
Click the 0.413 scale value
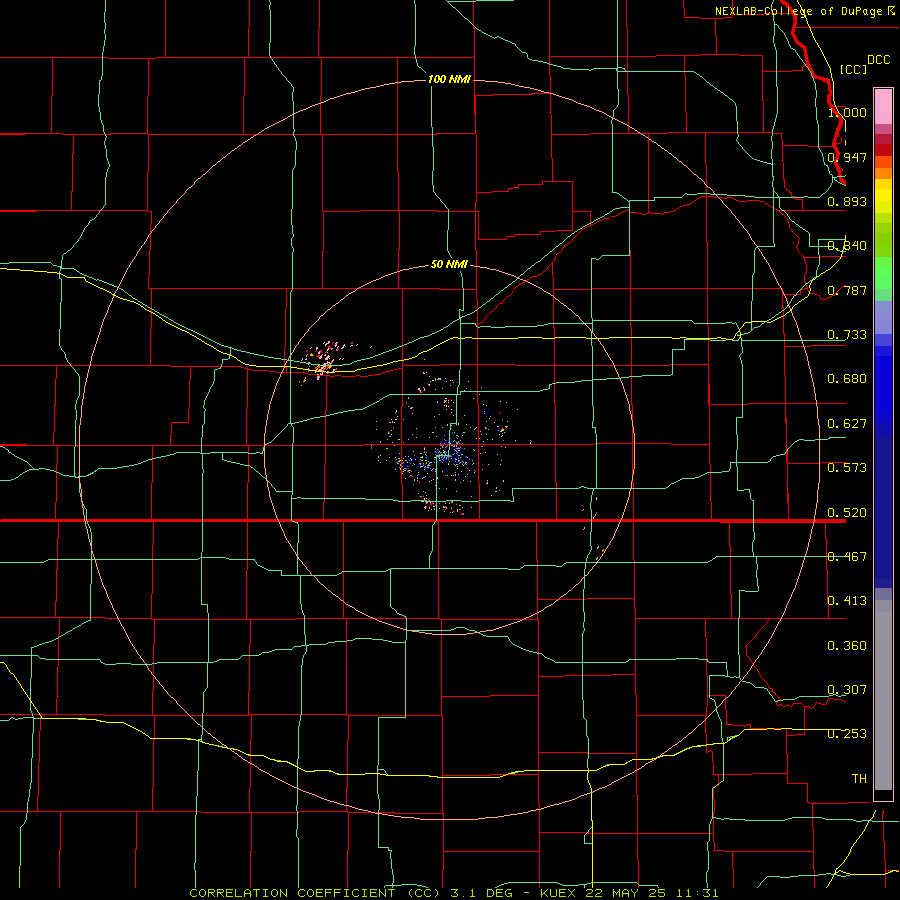coord(847,601)
